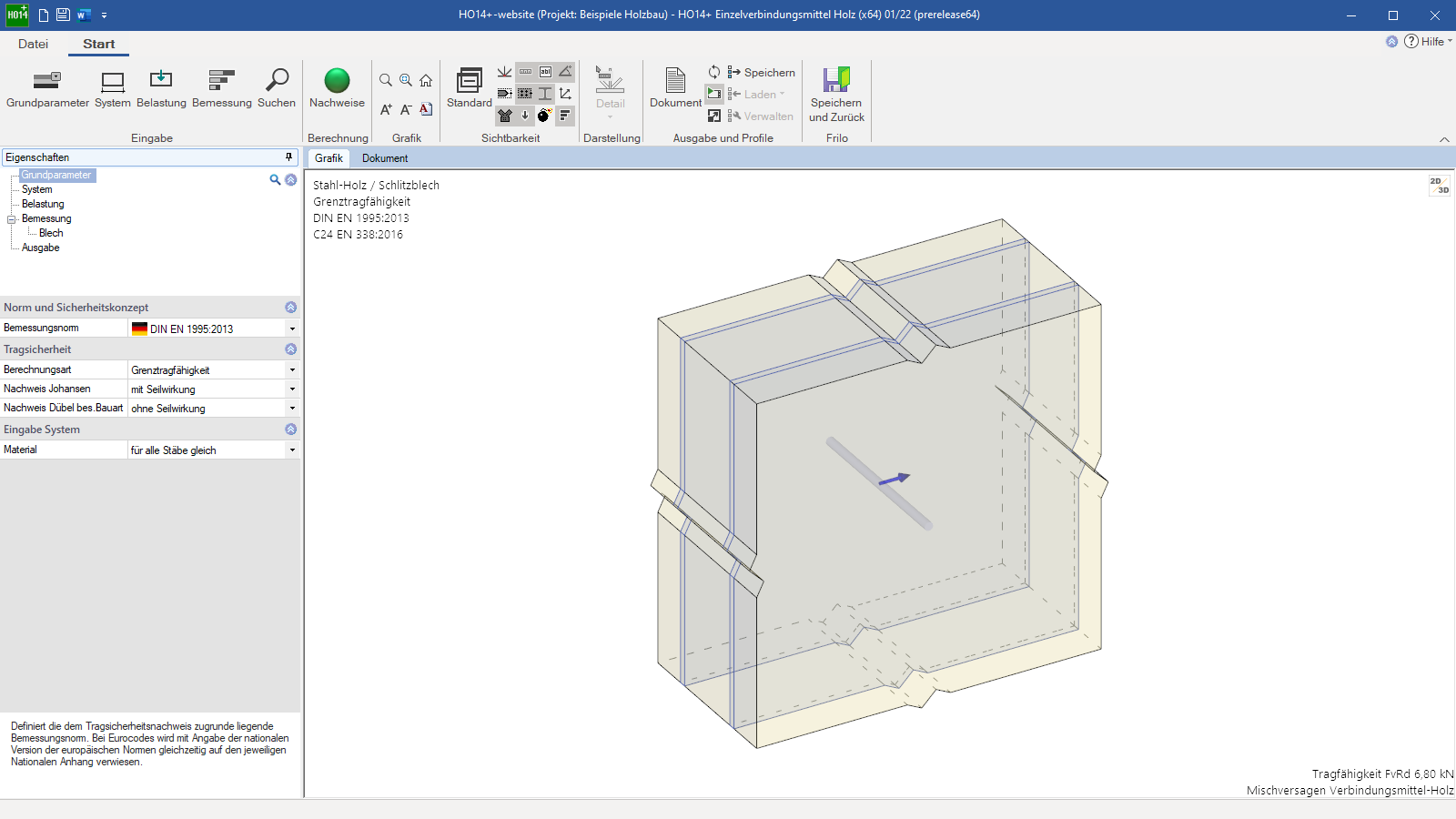1456x819 pixels.
Task: Open the Nachweis Johansen dropdown
Action: [292, 389]
